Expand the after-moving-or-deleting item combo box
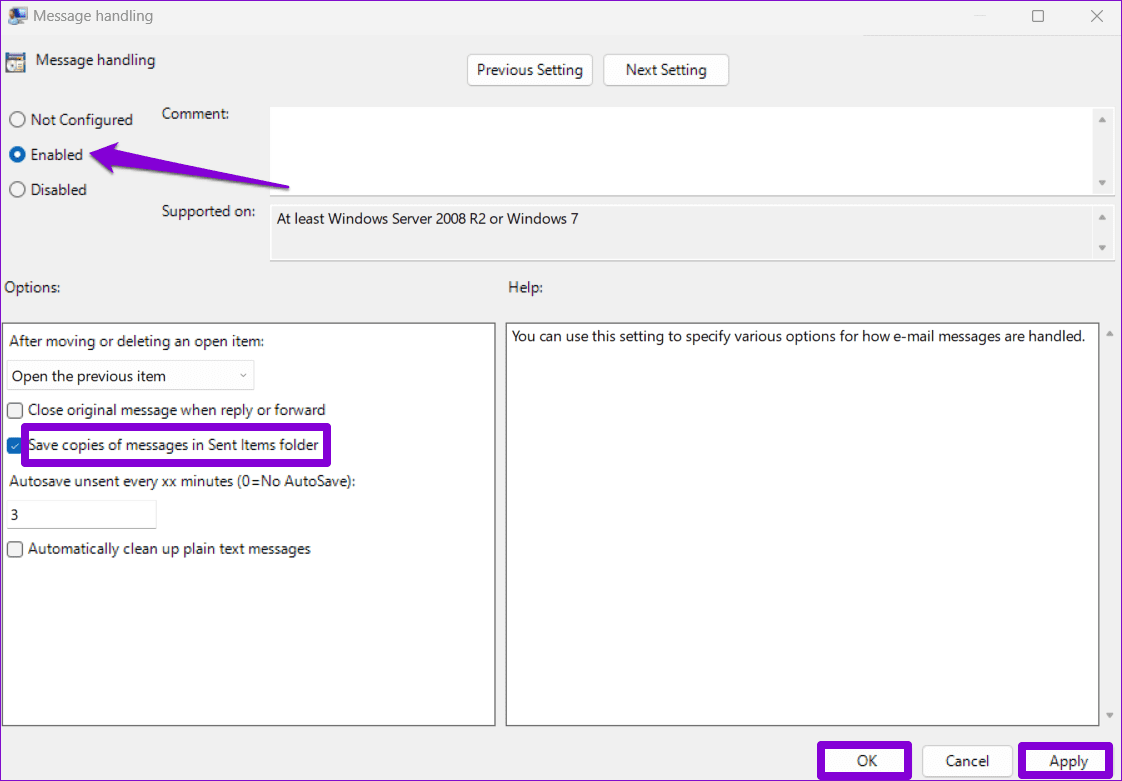The width and height of the screenshot is (1122, 781). pos(243,375)
